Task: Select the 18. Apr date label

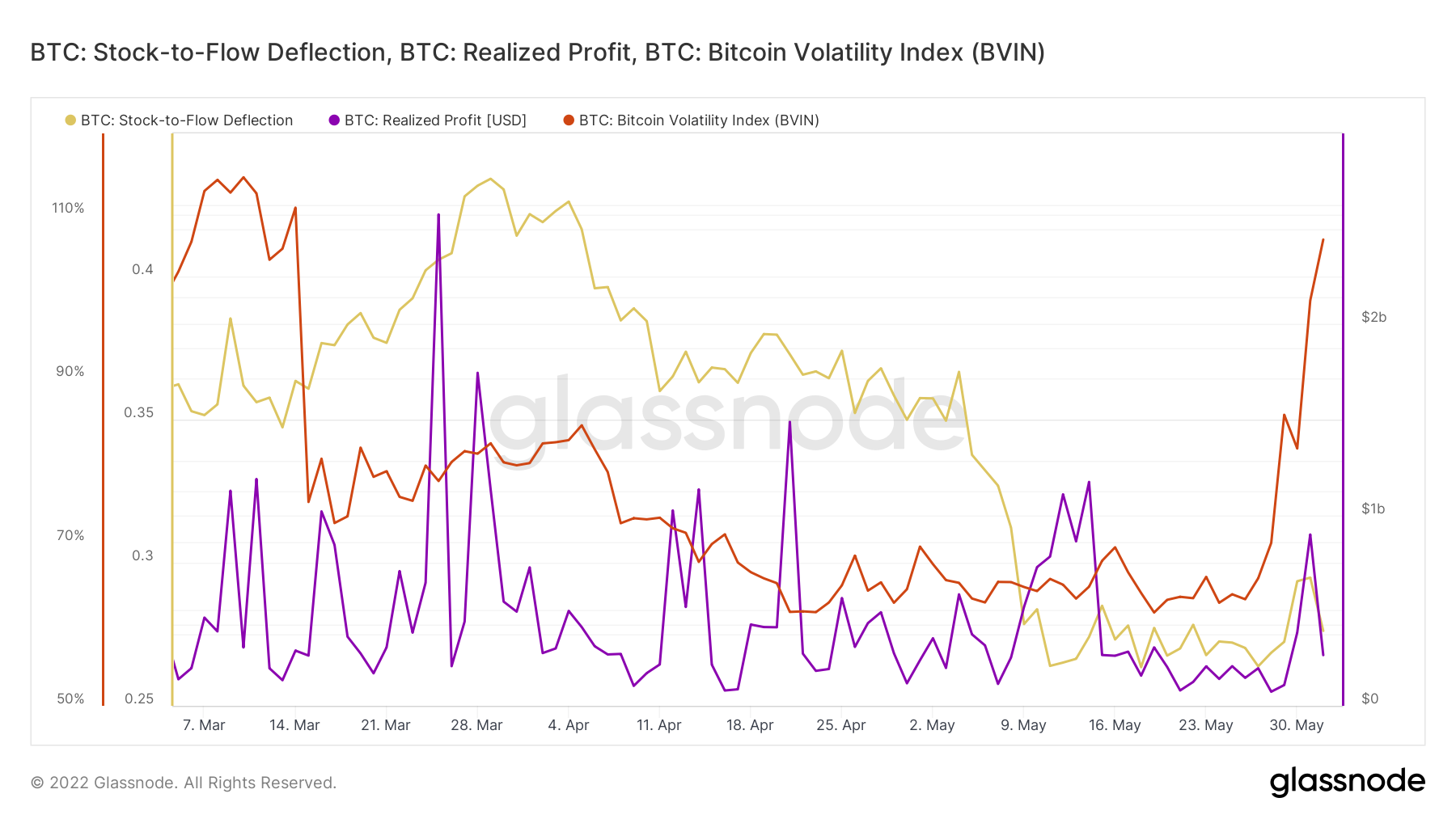Action: (750, 725)
